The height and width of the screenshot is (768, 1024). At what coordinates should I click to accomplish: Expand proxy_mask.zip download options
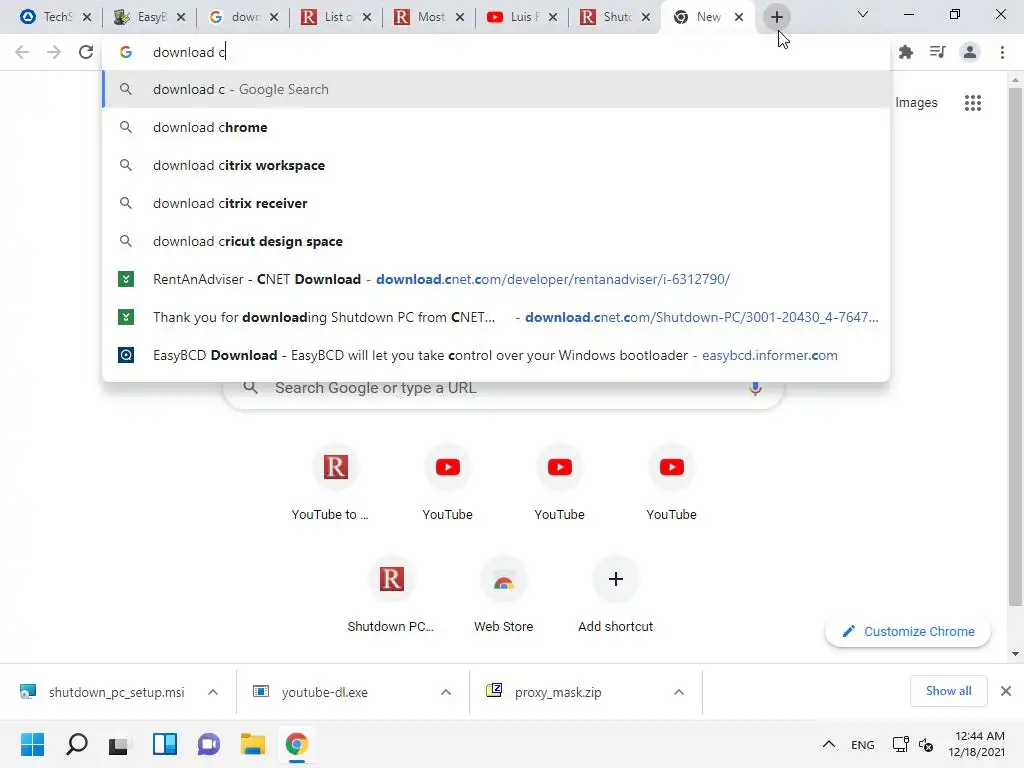pyautogui.click(x=679, y=692)
